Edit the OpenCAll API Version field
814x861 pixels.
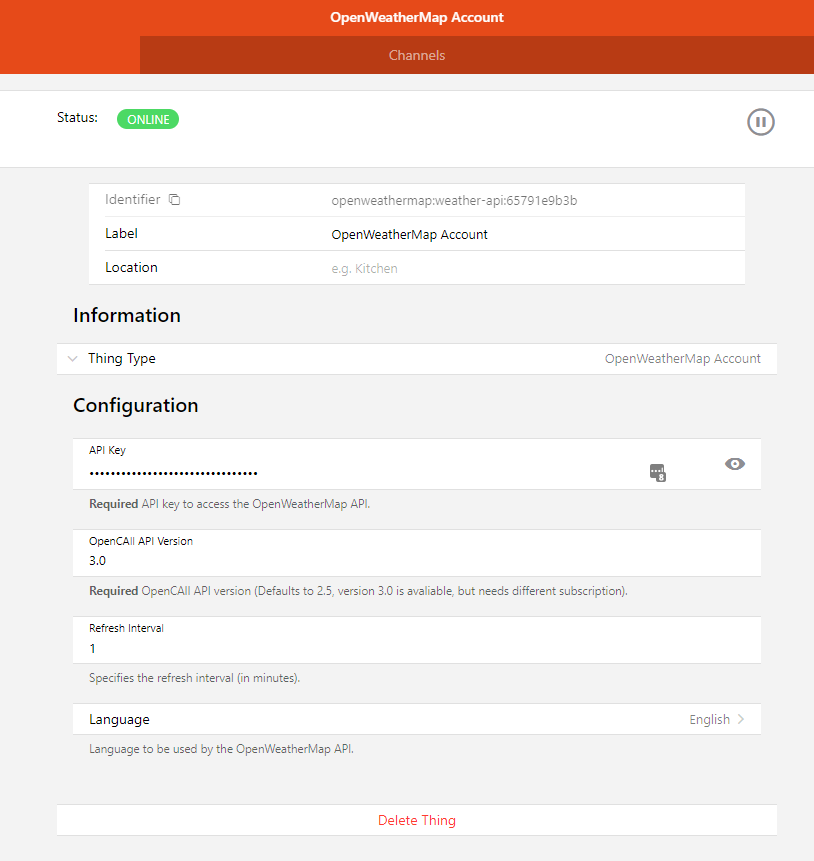pos(417,561)
